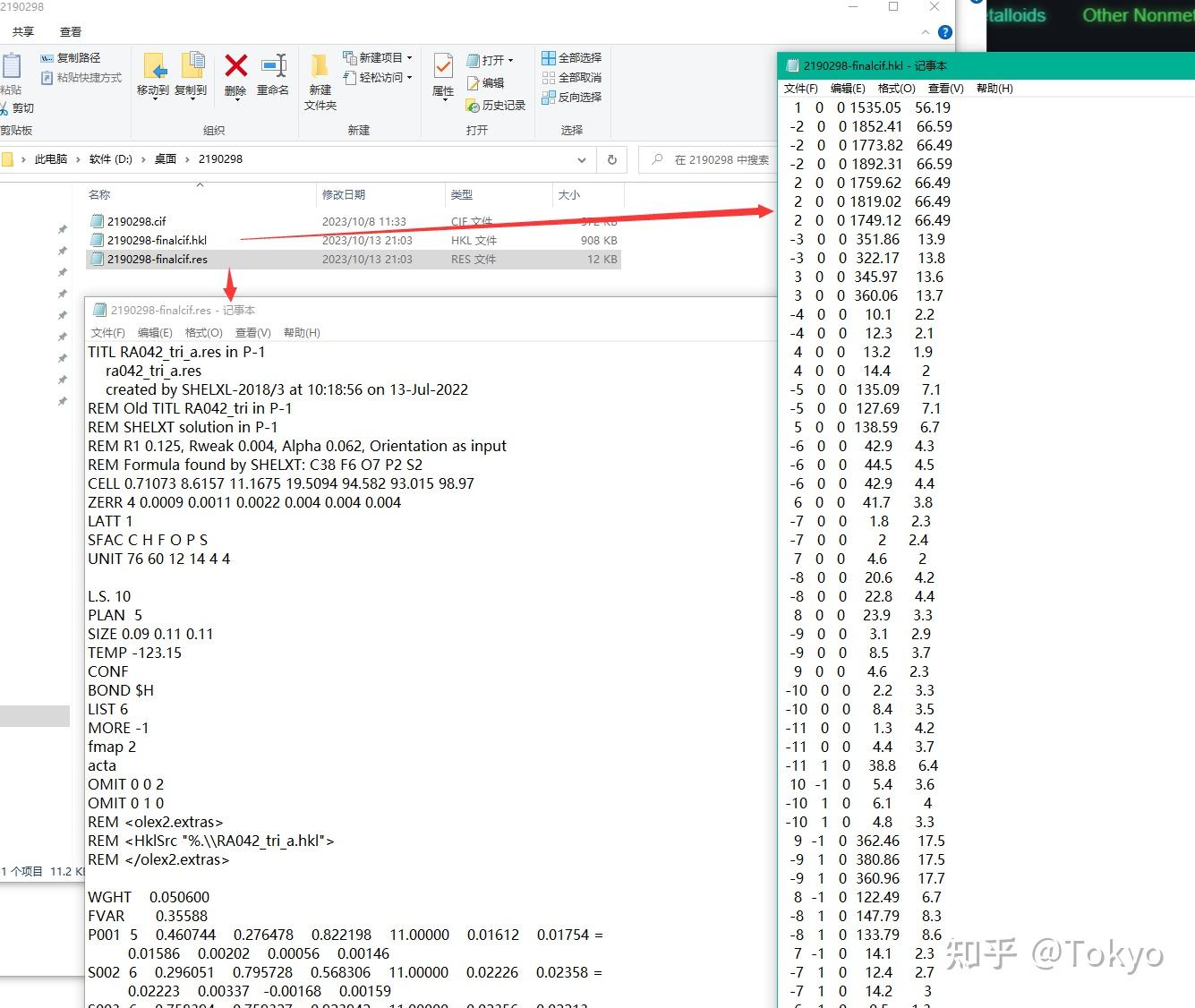Viewport: 1195px width, 1008px height.
Task: Open the Properties (属性) checkmark icon
Action: coord(443,66)
